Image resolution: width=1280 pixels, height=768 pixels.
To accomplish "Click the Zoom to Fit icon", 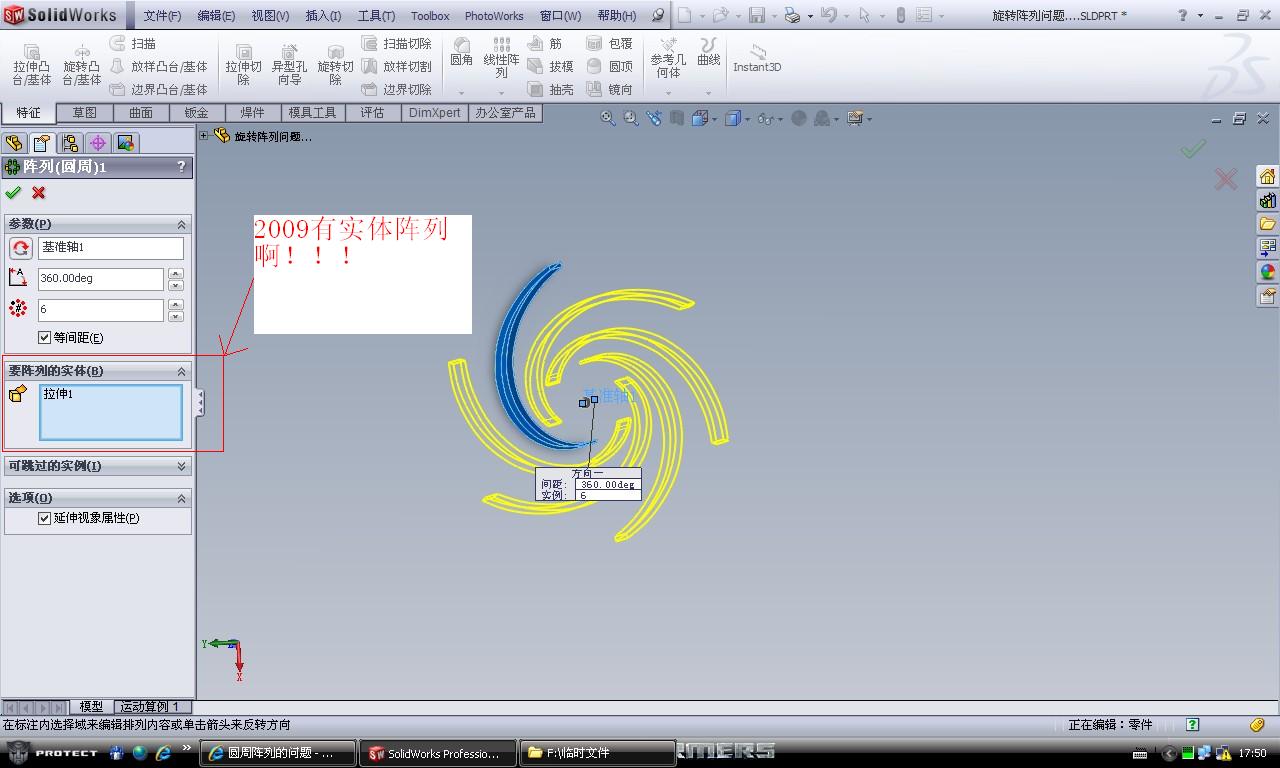I will pos(607,118).
